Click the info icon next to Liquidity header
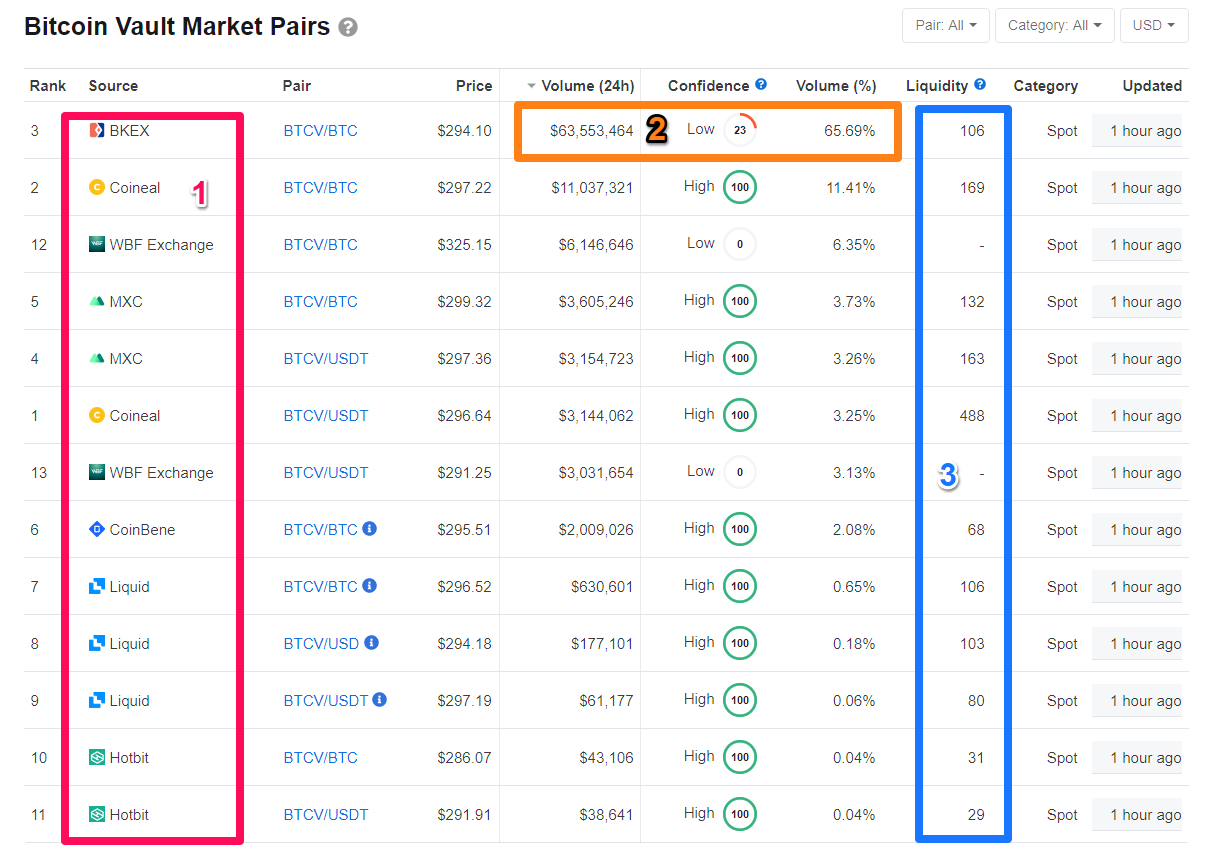The image size is (1206, 851). (x=980, y=85)
